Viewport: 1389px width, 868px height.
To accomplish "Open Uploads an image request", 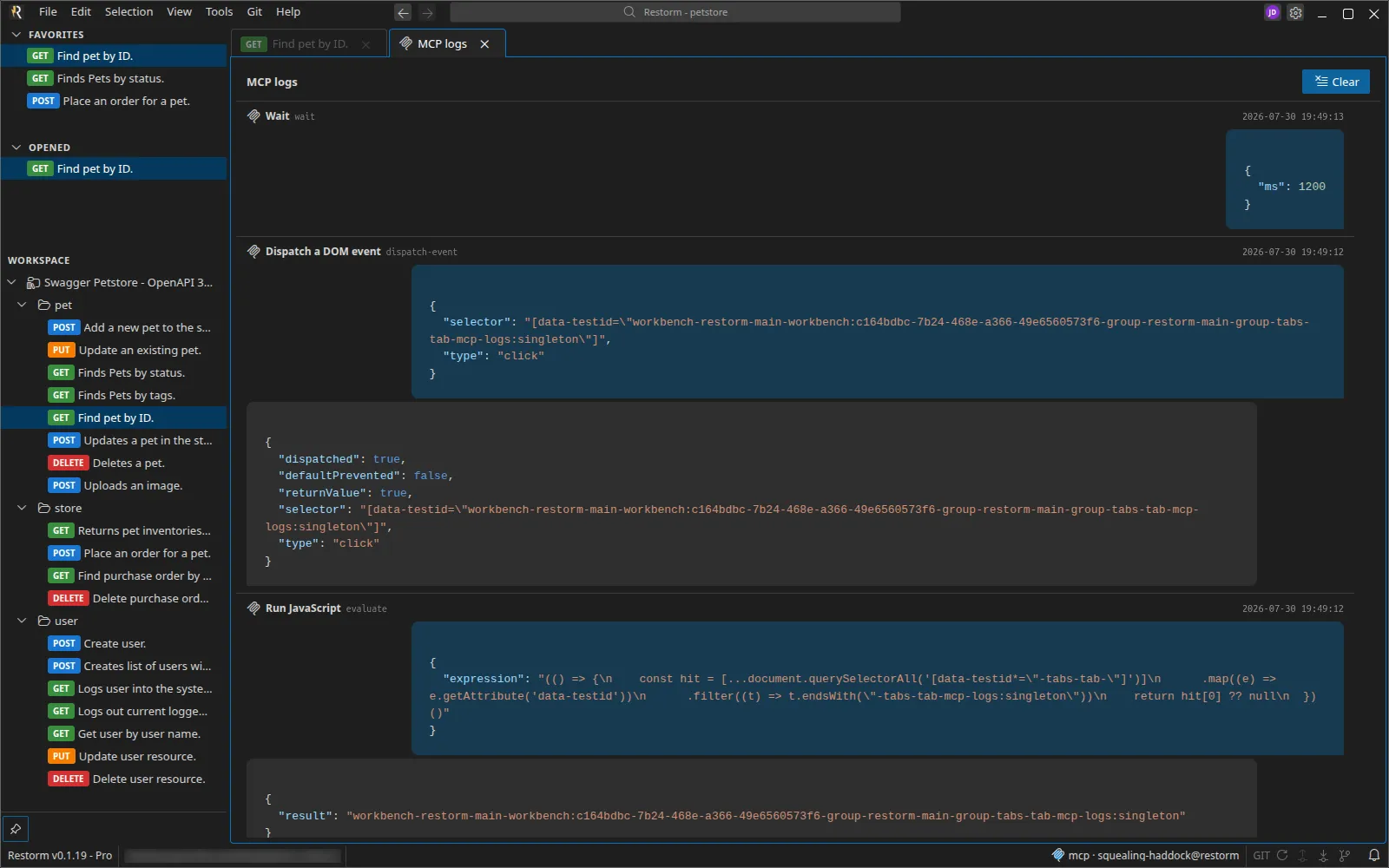I will click(114, 485).
